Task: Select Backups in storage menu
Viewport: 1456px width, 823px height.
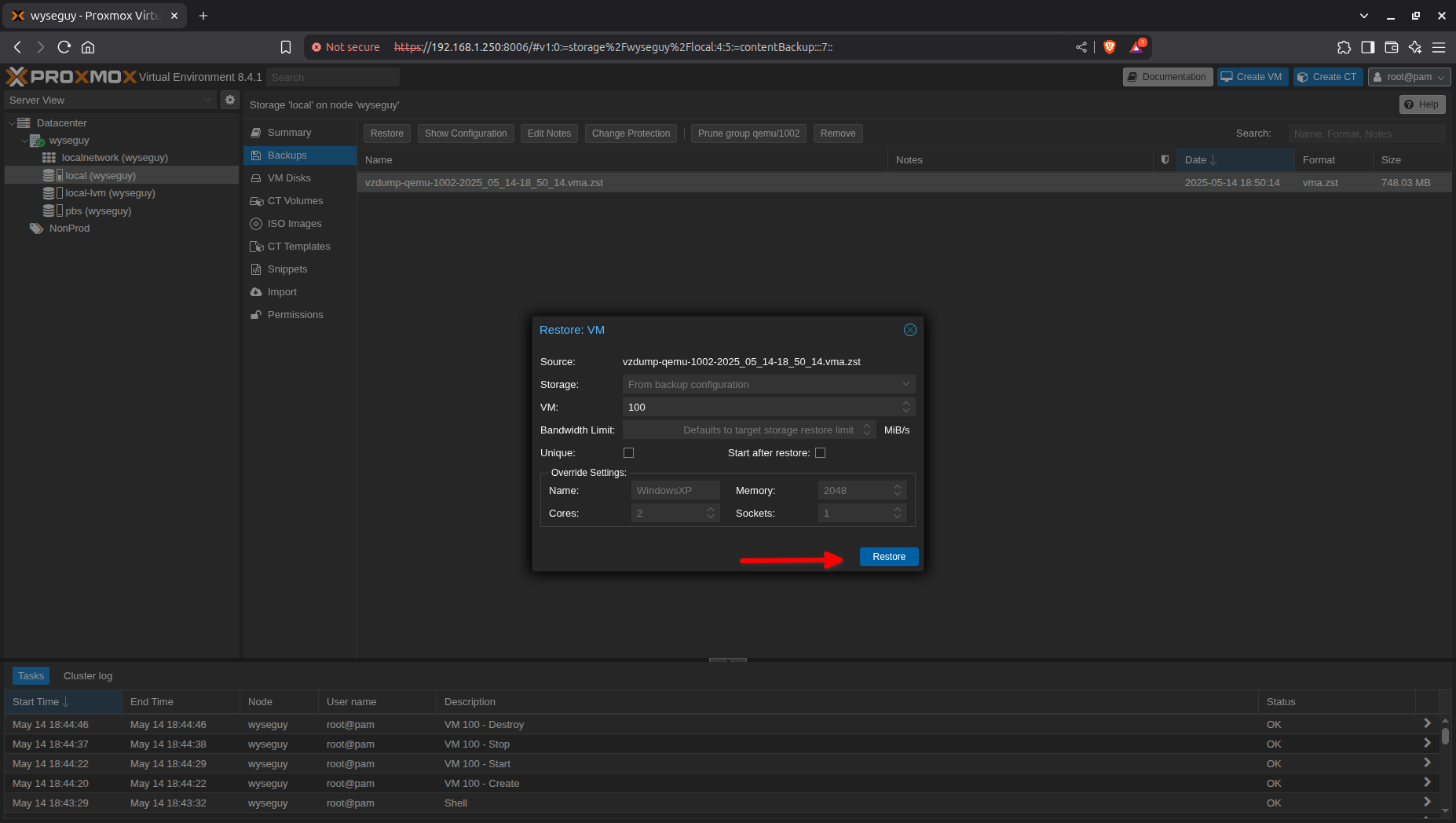Action: pos(300,155)
